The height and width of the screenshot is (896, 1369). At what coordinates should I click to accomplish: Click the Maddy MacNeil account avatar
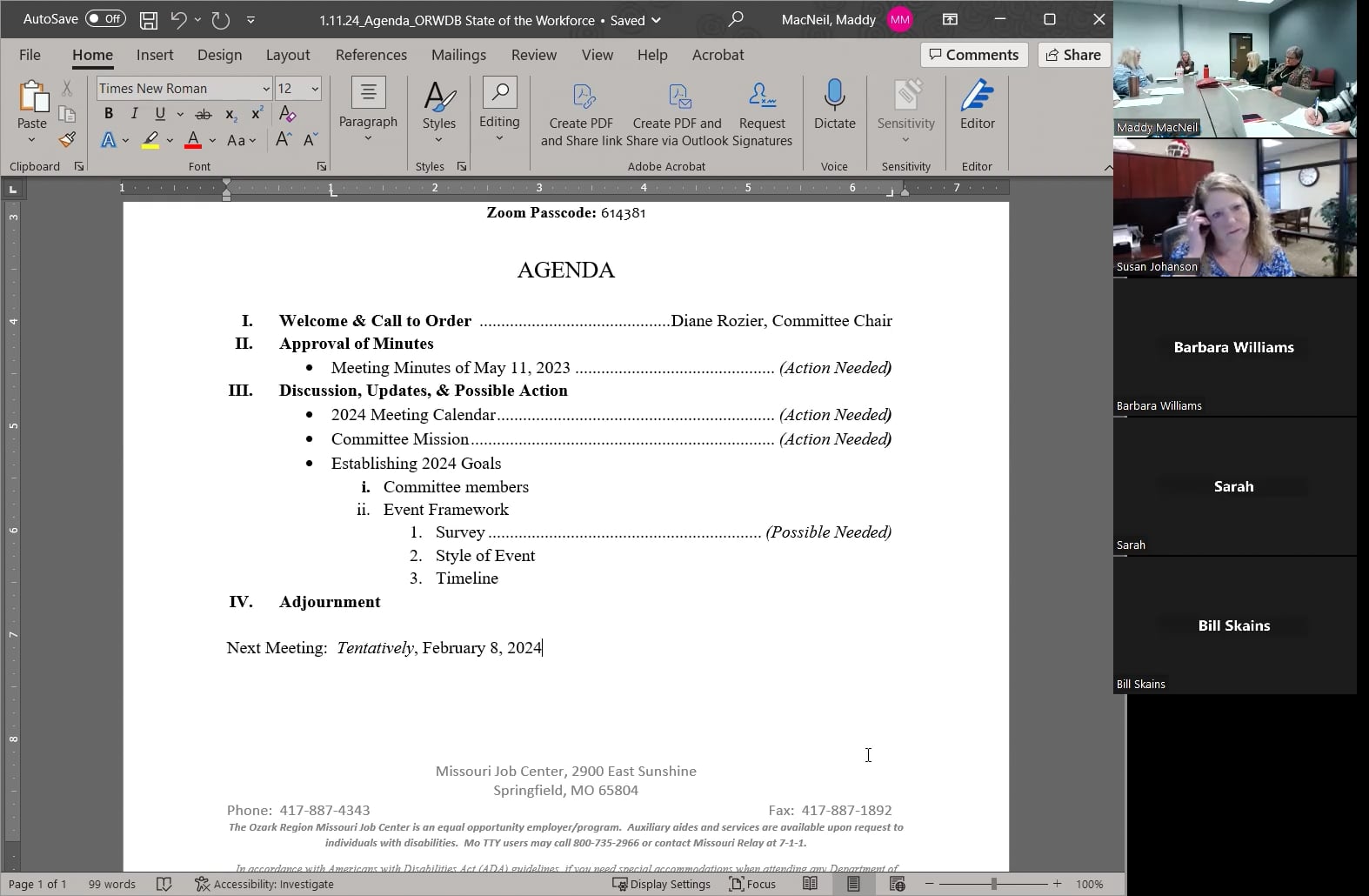pyautogui.click(x=900, y=19)
